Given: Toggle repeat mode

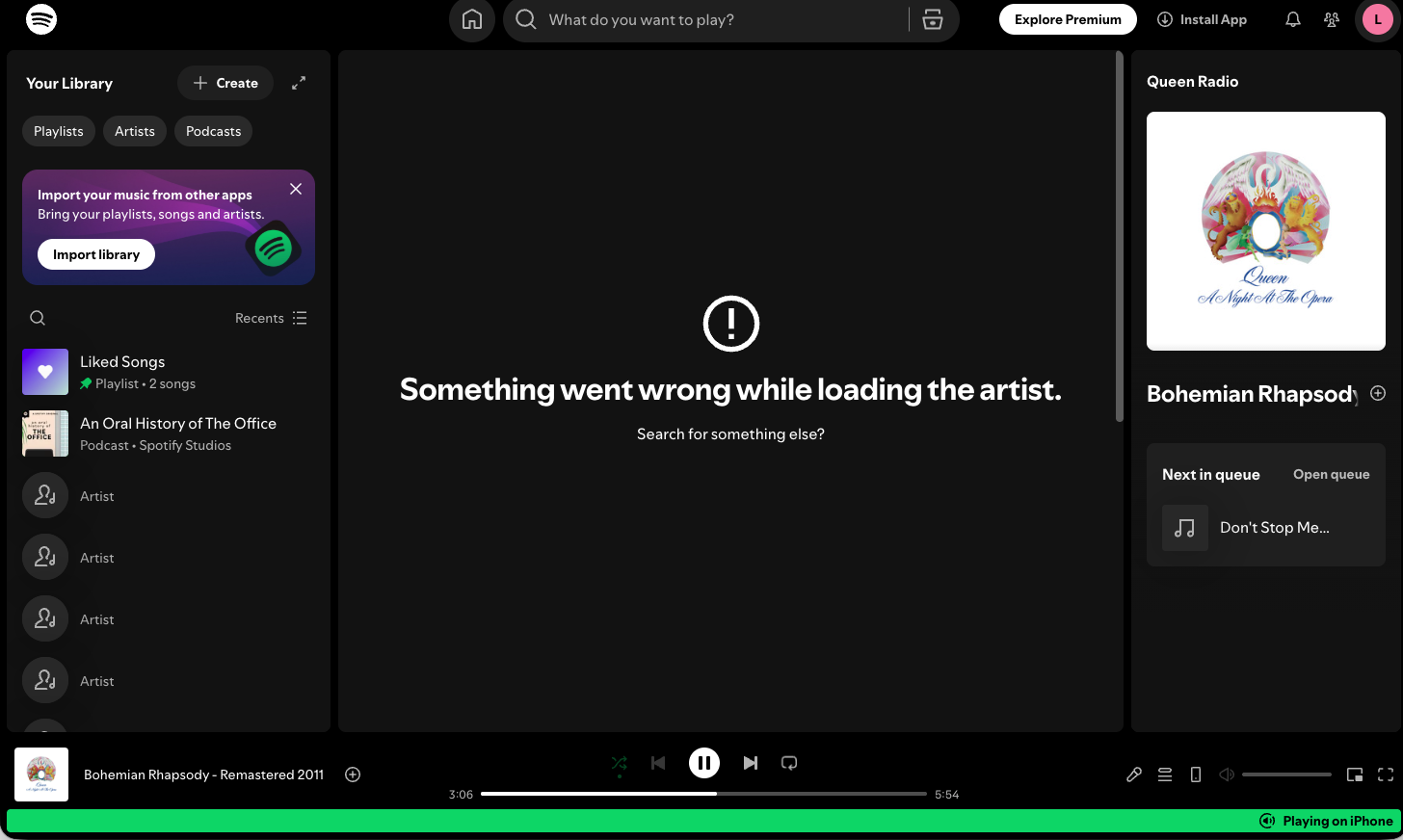Looking at the screenshot, I should [789, 763].
